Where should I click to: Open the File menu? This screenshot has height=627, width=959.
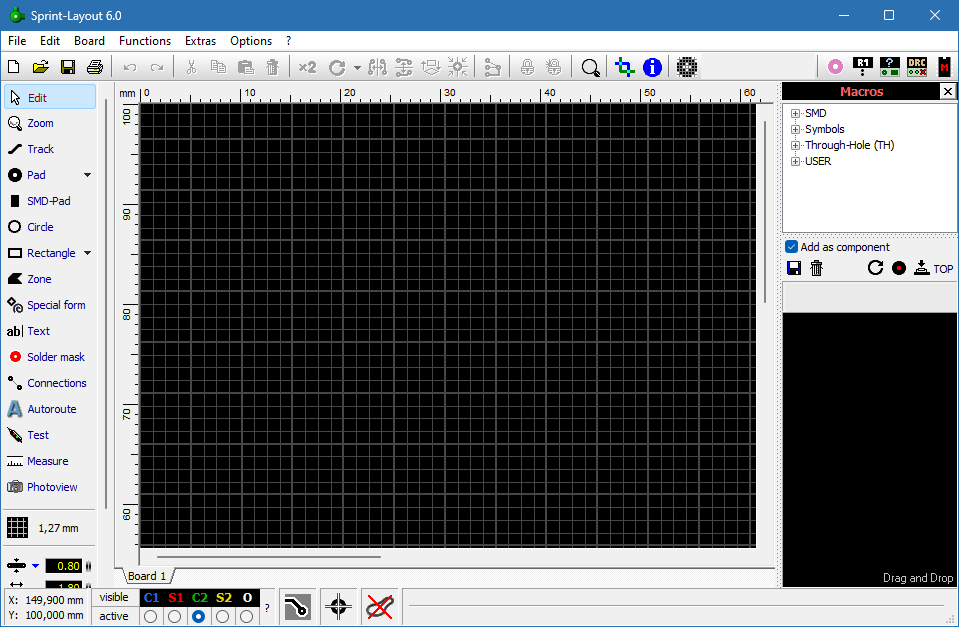point(17,40)
